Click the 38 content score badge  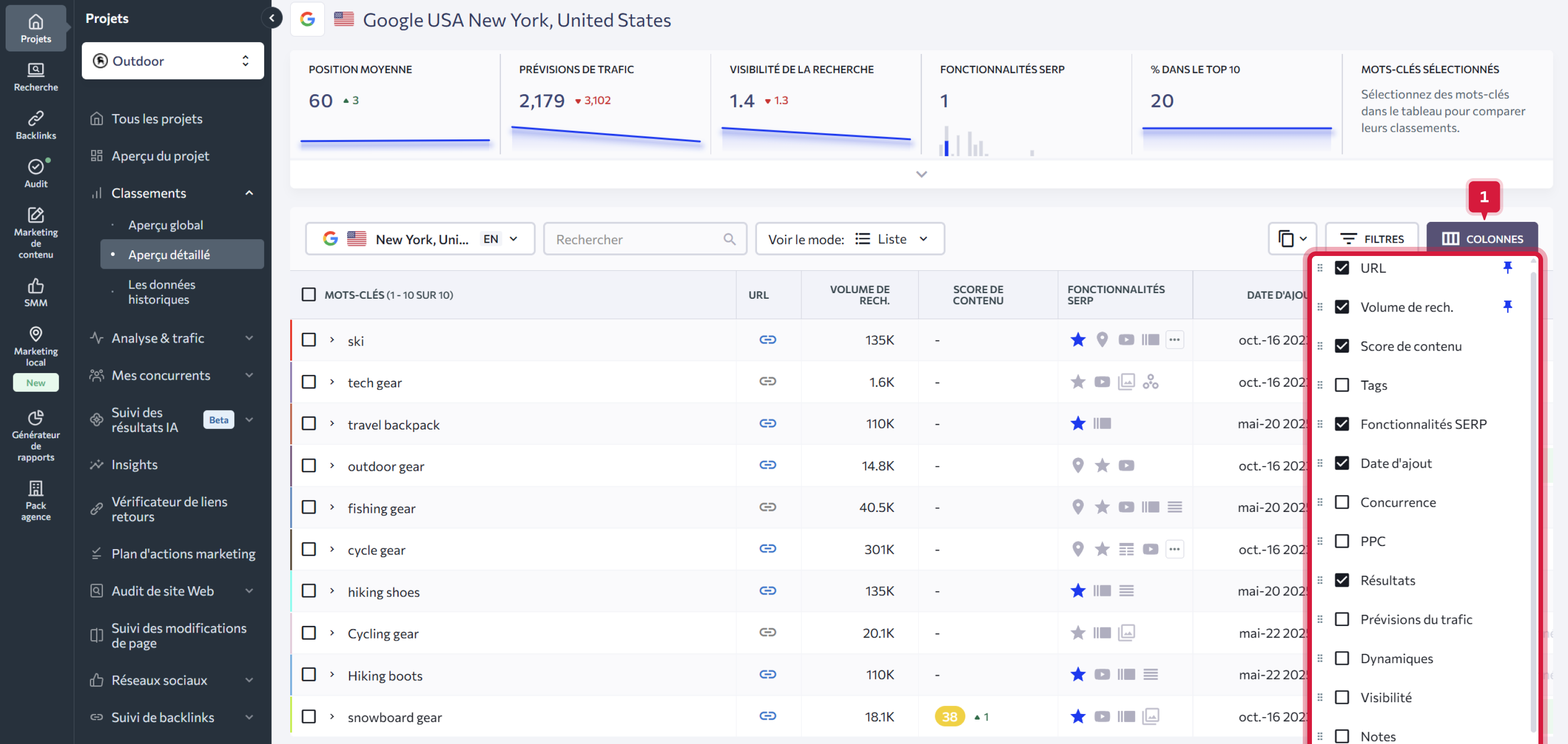point(949,717)
